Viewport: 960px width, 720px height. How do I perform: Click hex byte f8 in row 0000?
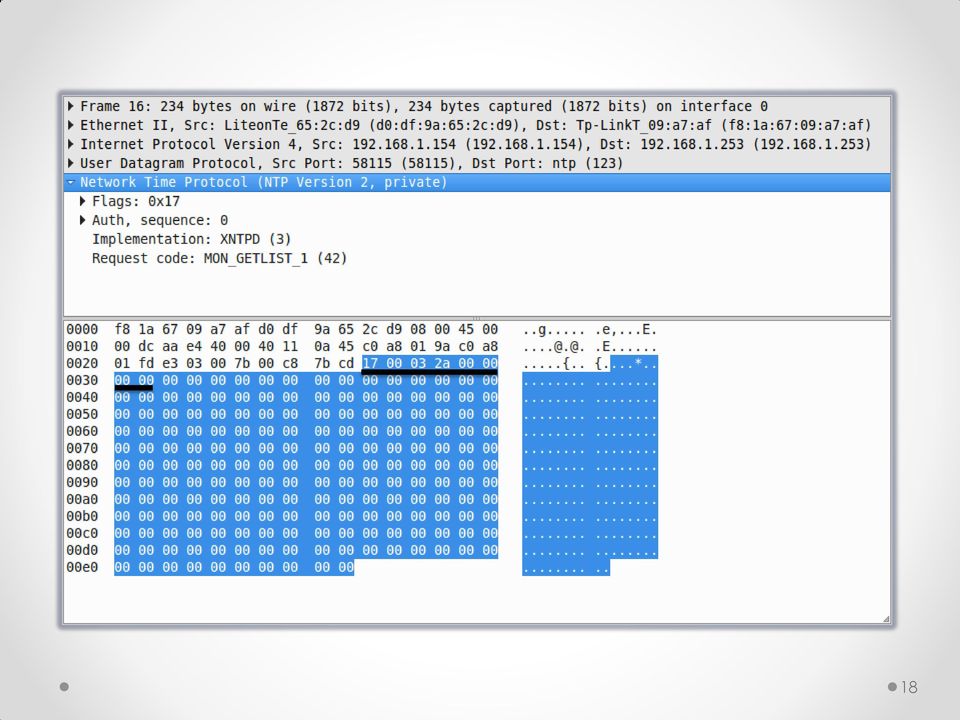point(122,329)
